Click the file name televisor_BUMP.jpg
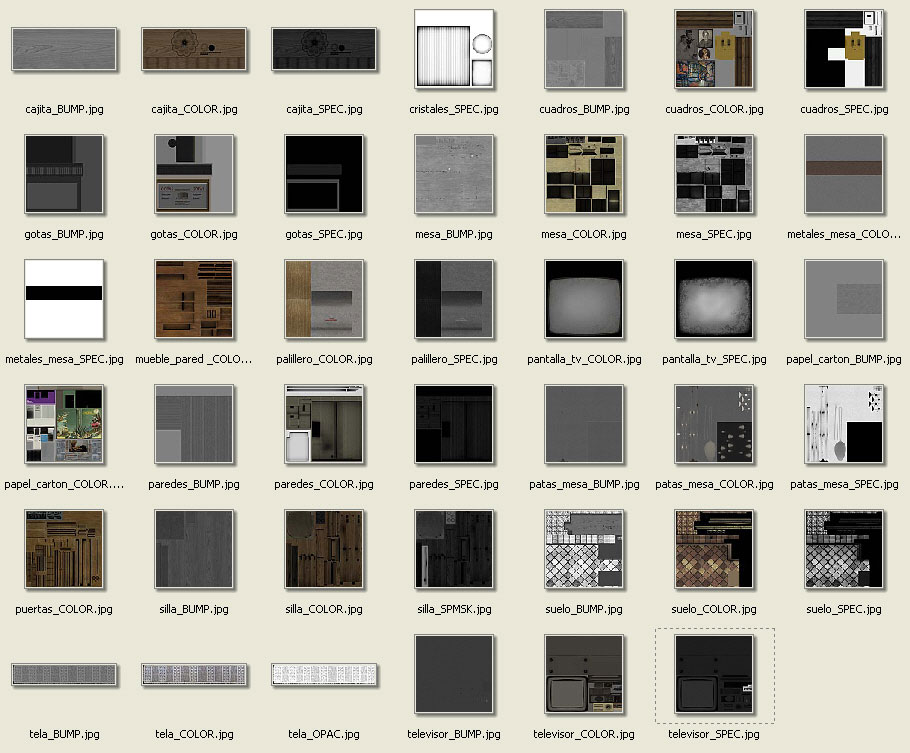This screenshot has height=753, width=910. [x=454, y=734]
